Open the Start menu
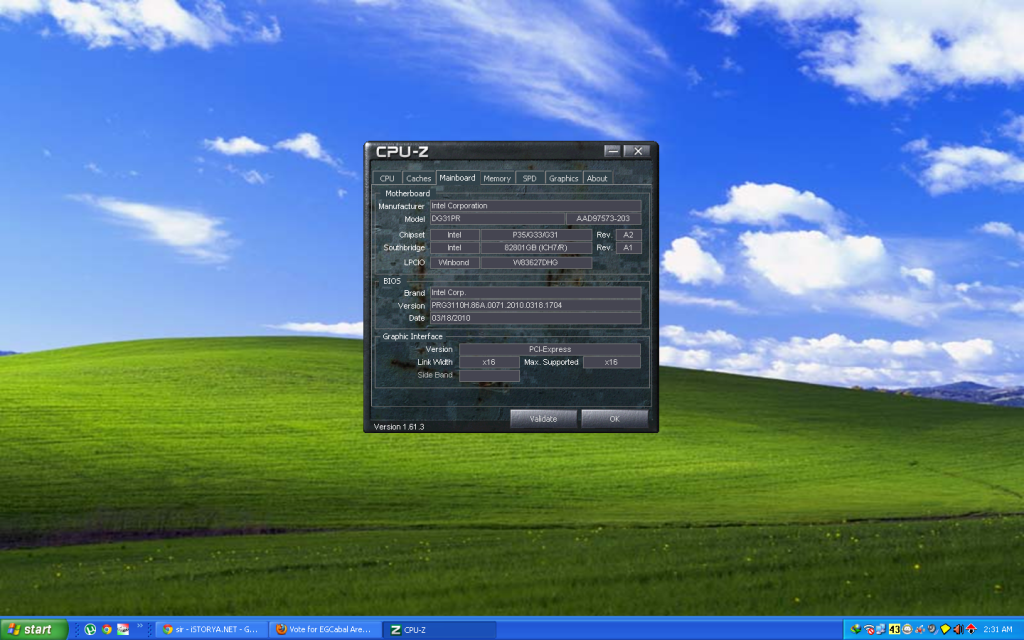 click(x=34, y=630)
